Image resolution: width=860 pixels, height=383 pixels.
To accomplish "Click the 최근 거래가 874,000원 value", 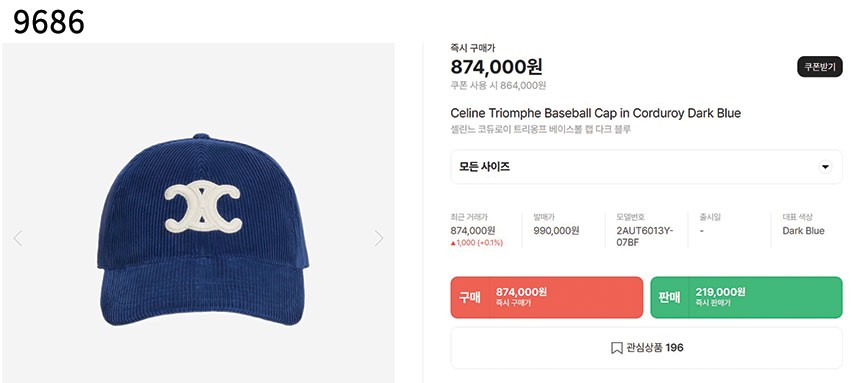I will [x=473, y=231].
